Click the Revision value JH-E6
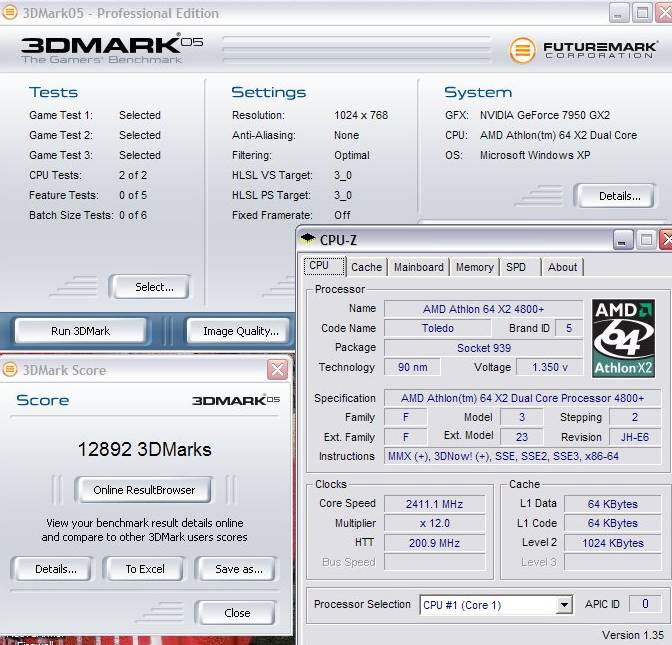 (x=635, y=437)
